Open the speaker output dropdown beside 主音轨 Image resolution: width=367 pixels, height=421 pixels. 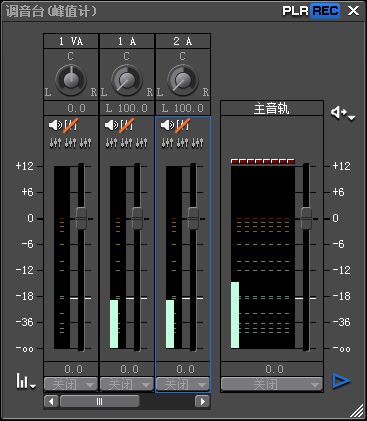[x=343, y=113]
